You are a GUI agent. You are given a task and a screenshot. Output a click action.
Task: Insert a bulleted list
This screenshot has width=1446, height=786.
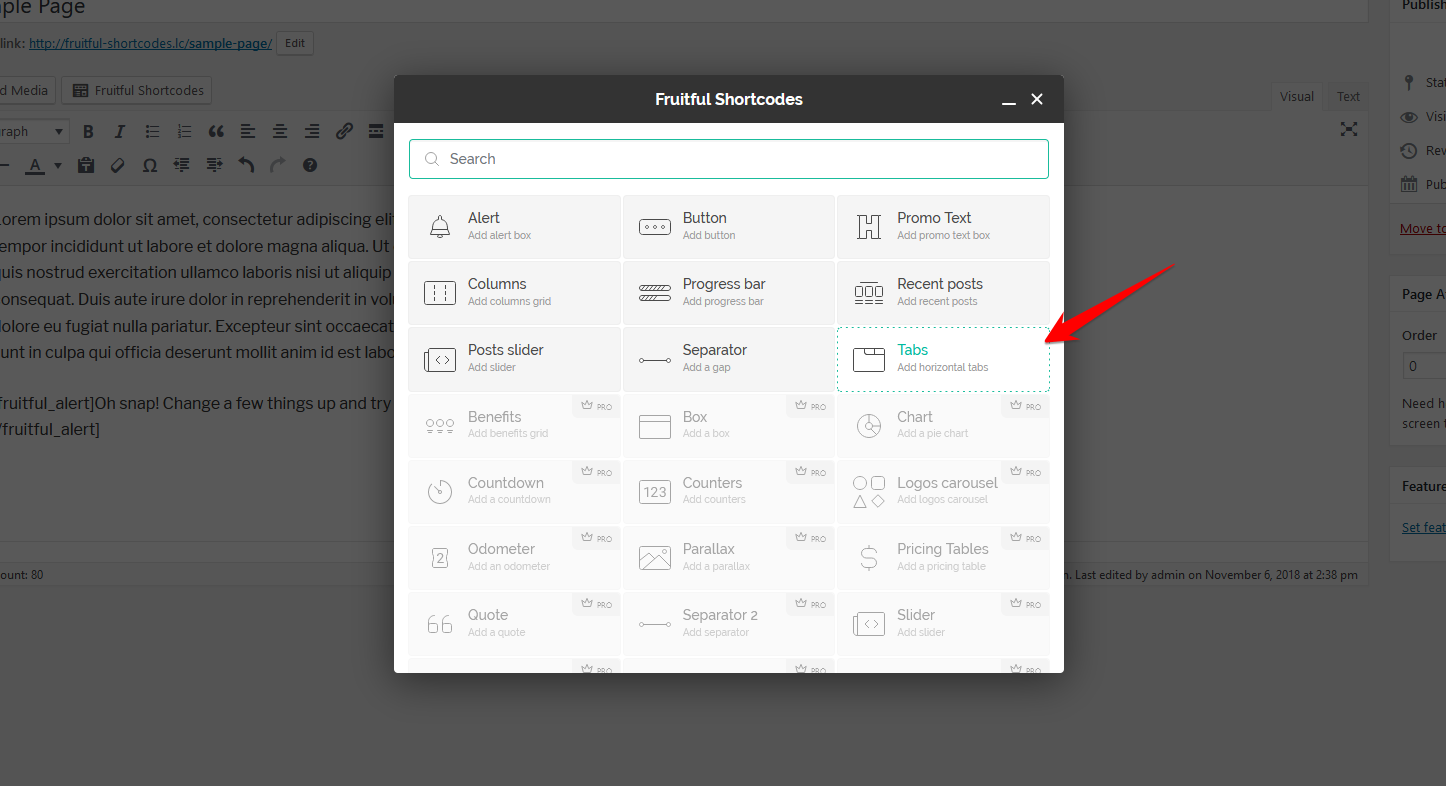tap(152, 131)
